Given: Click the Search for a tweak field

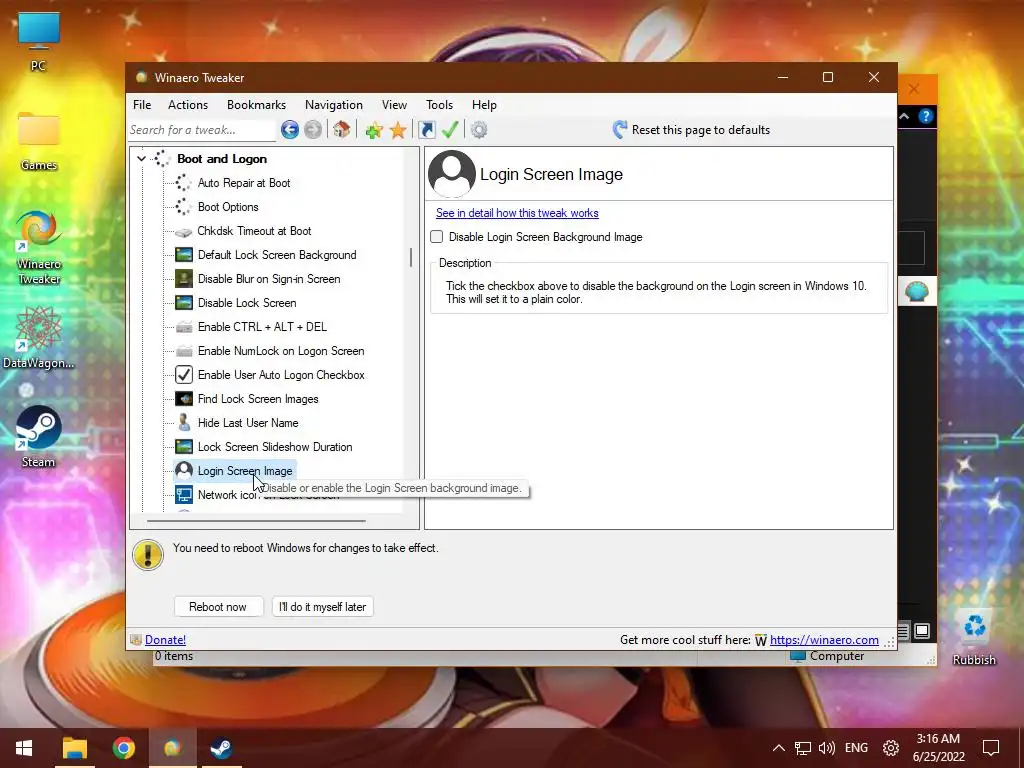Looking at the screenshot, I should (202, 130).
